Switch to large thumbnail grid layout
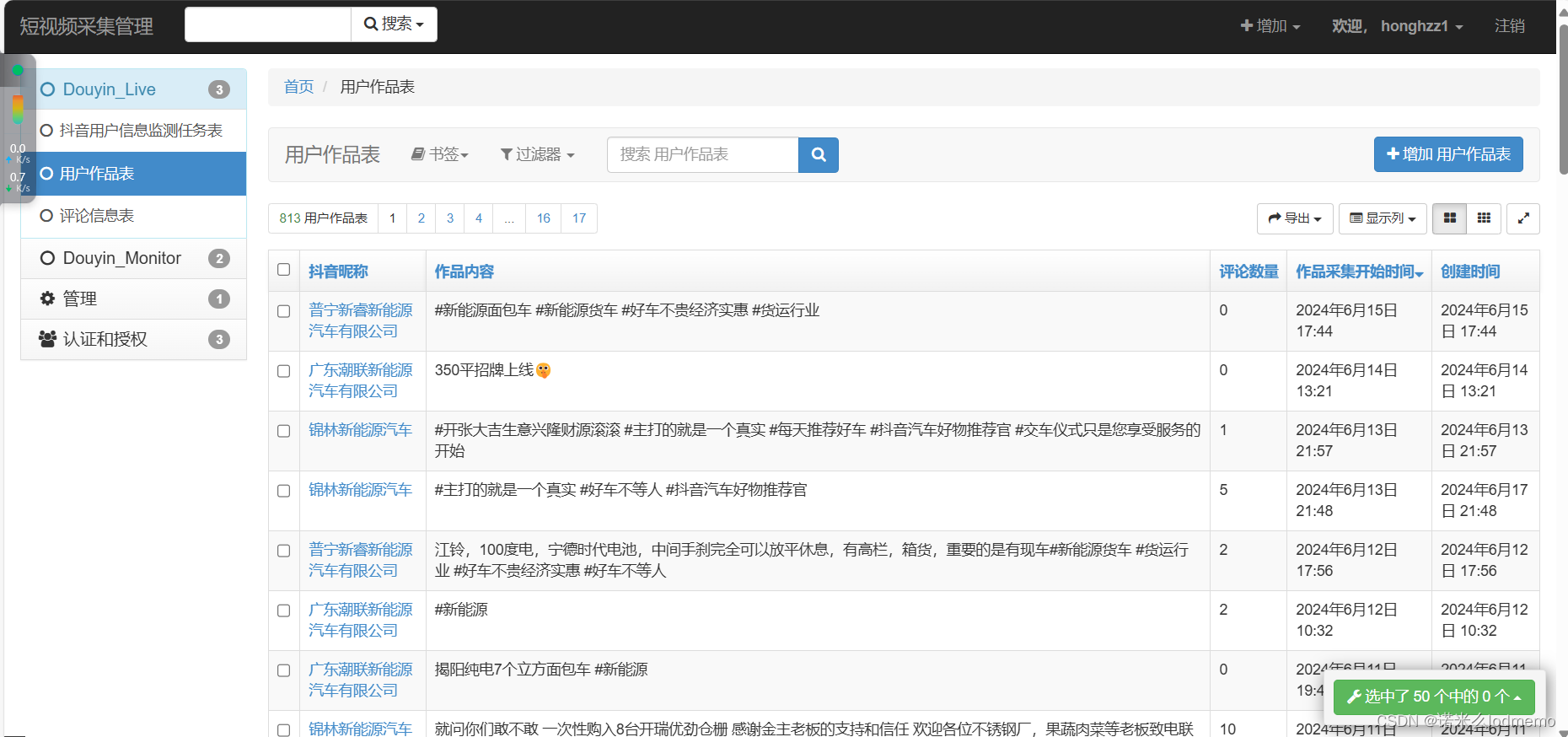1568x737 pixels. click(1449, 218)
